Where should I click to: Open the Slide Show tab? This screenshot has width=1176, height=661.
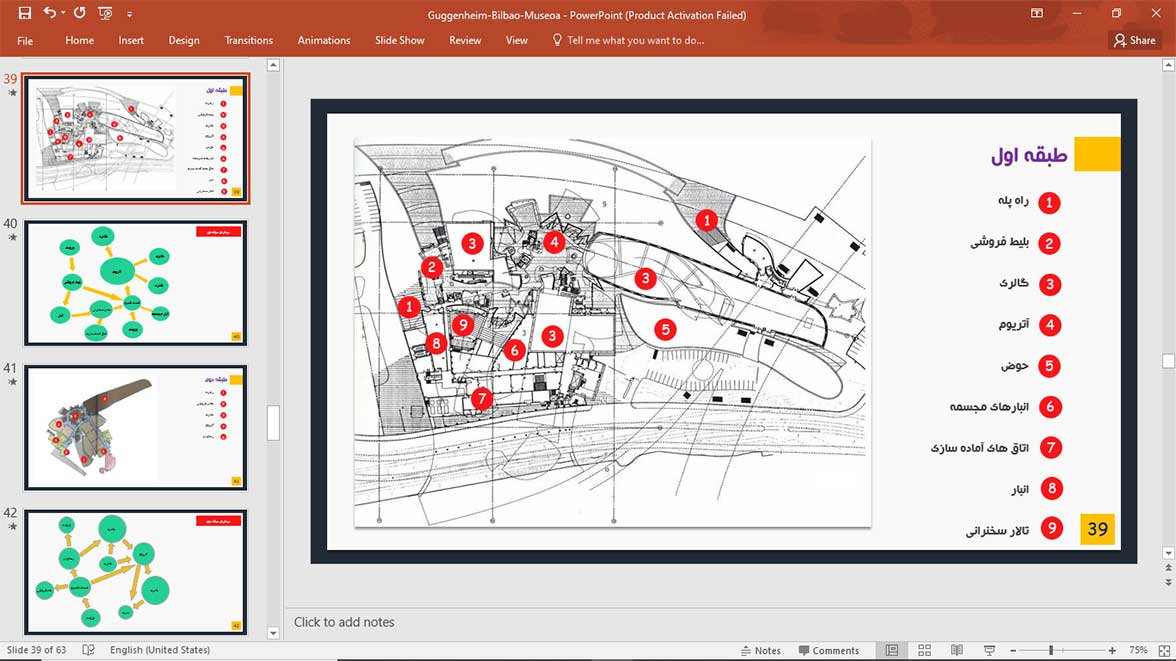(400, 41)
